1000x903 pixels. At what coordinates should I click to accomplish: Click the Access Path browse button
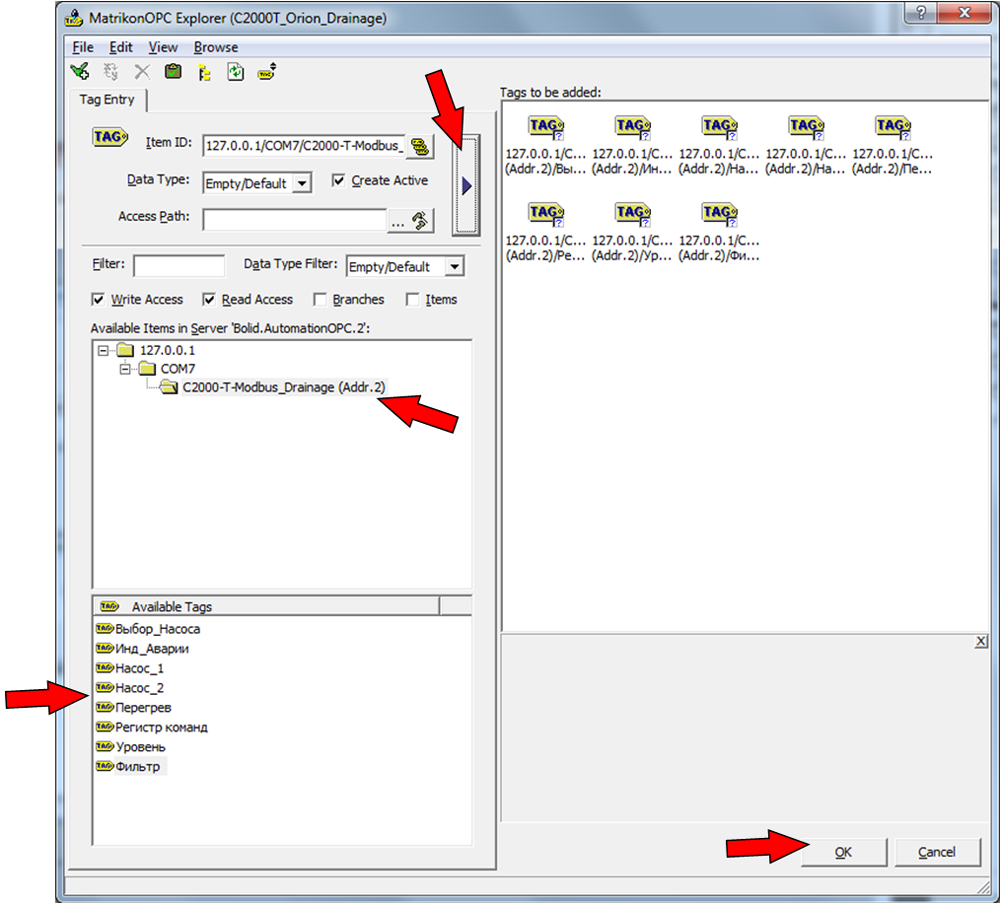pos(411,221)
